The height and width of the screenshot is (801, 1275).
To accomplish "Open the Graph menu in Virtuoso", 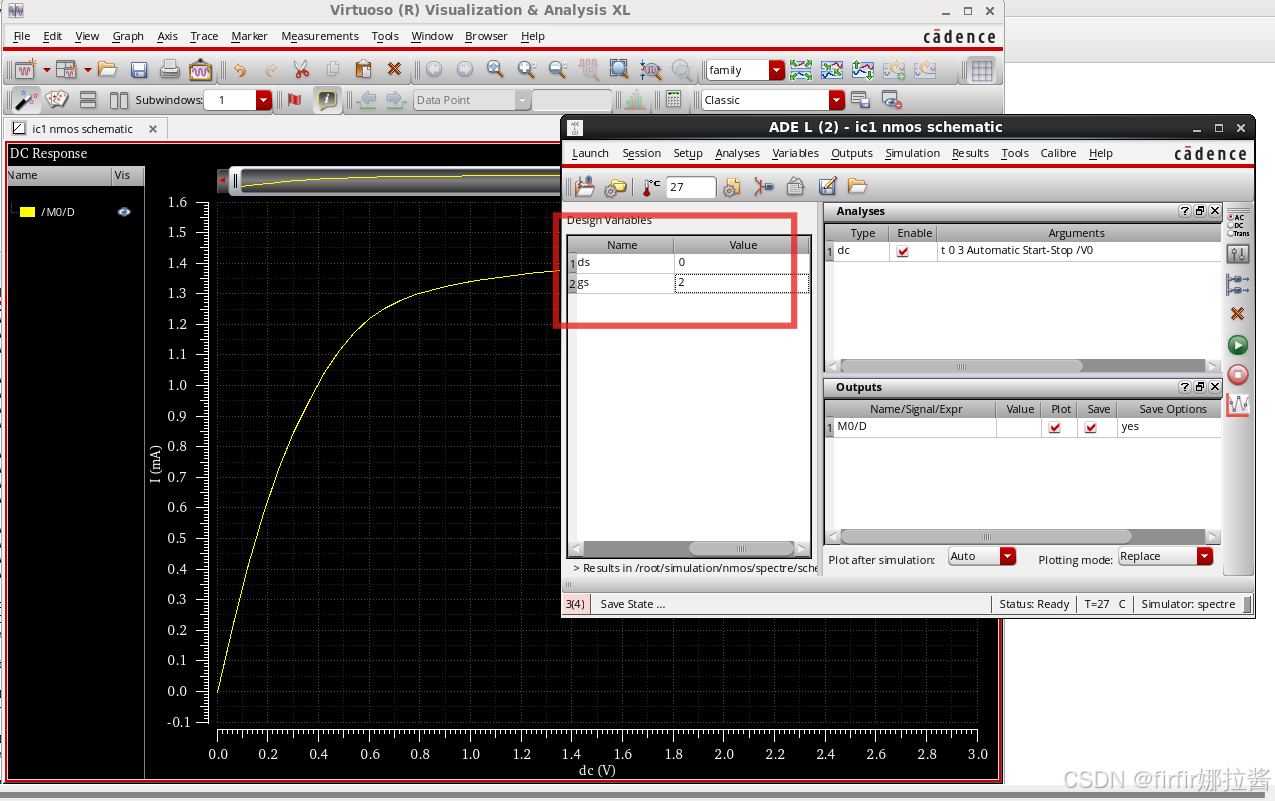I will point(128,36).
